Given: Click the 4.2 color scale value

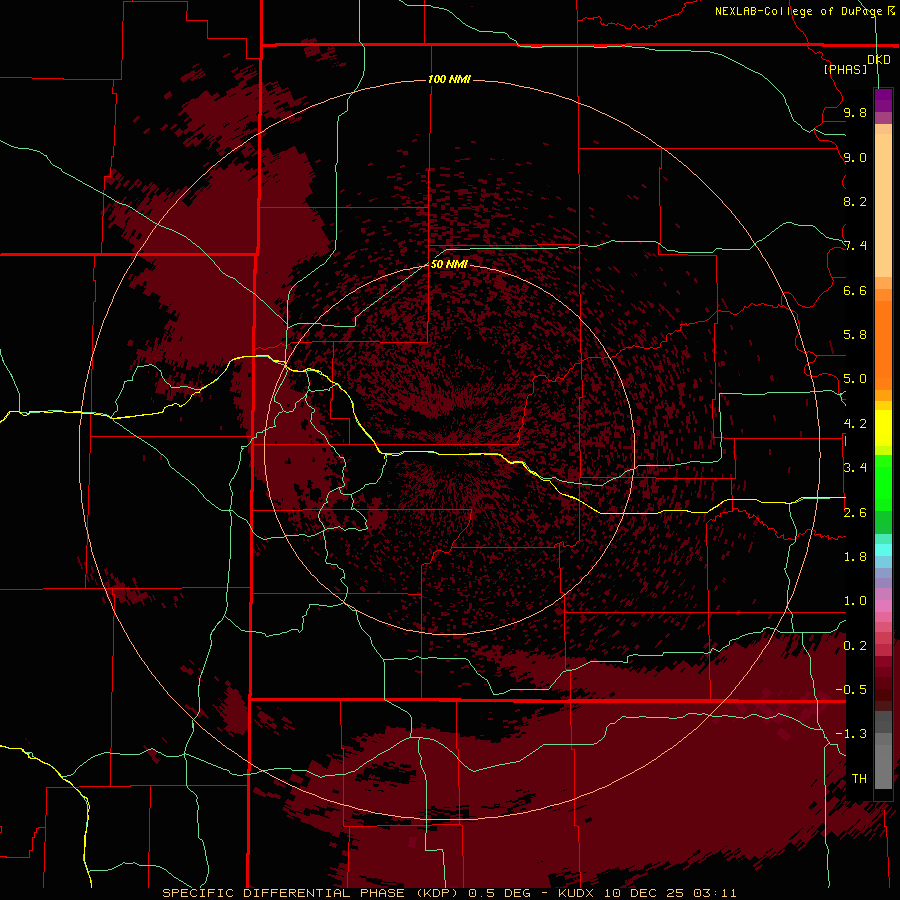Looking at the screenshot, I should click(855, 424).
